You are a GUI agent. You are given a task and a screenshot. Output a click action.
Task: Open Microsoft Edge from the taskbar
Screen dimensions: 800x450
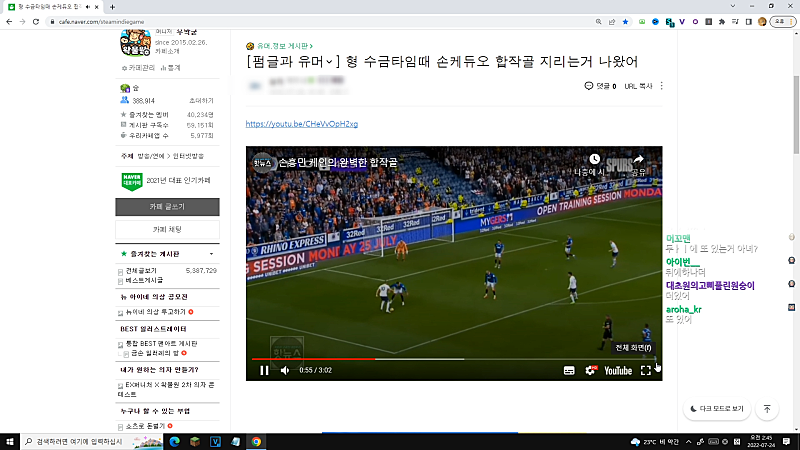(174, 442)
